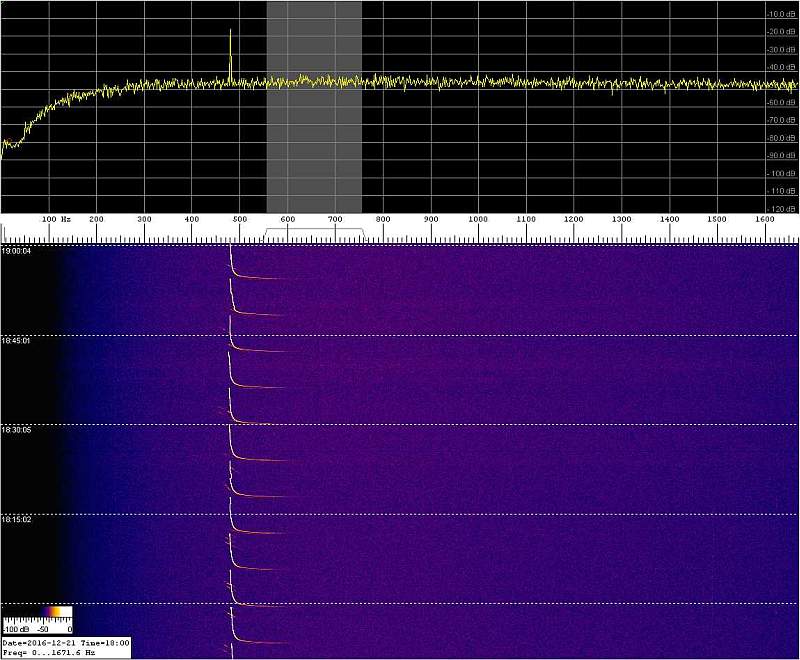This screenshot has width=800, height=660.
Task: Select the 18:30:05 timestamp on the waterfall
Action: pyautogui.click(x=17, y=430)
